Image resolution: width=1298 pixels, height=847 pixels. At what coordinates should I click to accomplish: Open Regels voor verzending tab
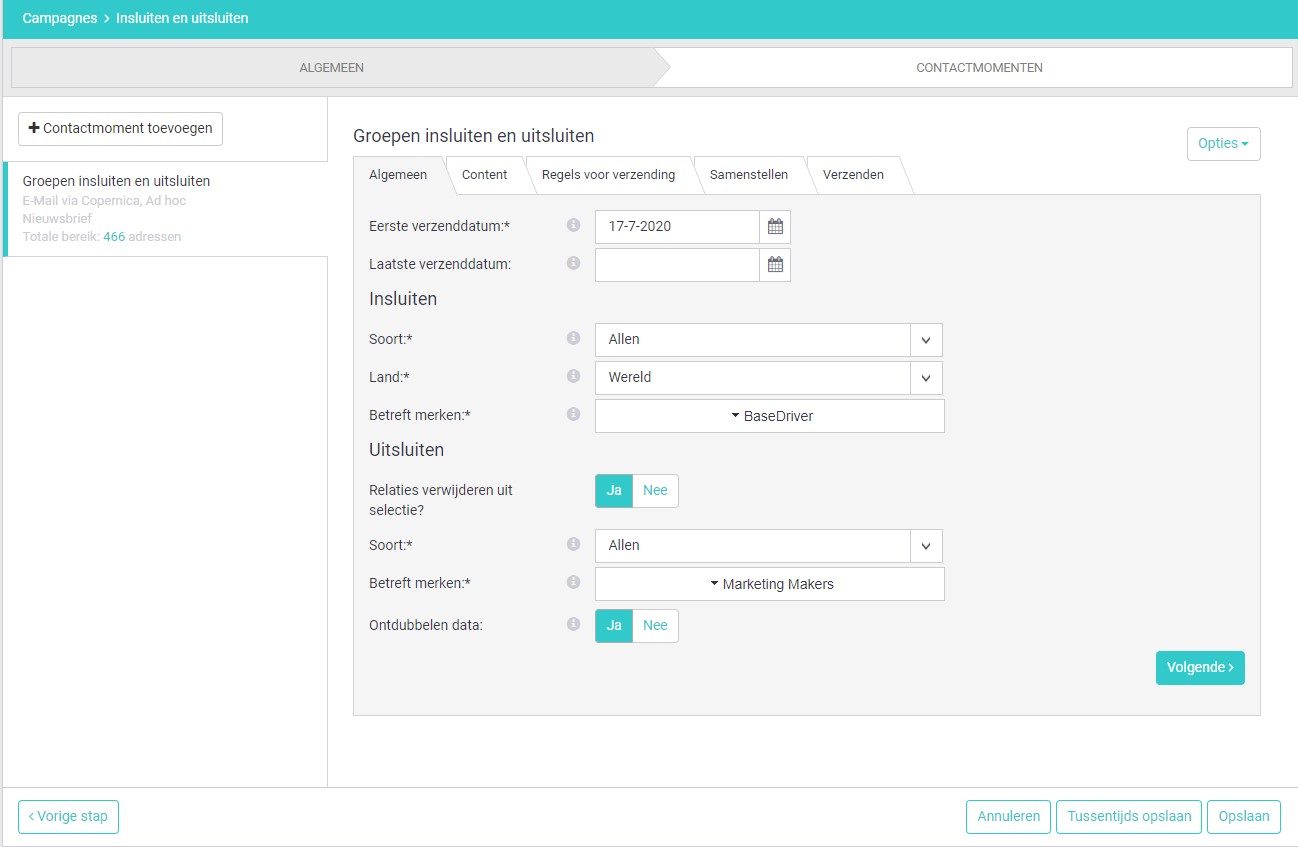point(608,175)
